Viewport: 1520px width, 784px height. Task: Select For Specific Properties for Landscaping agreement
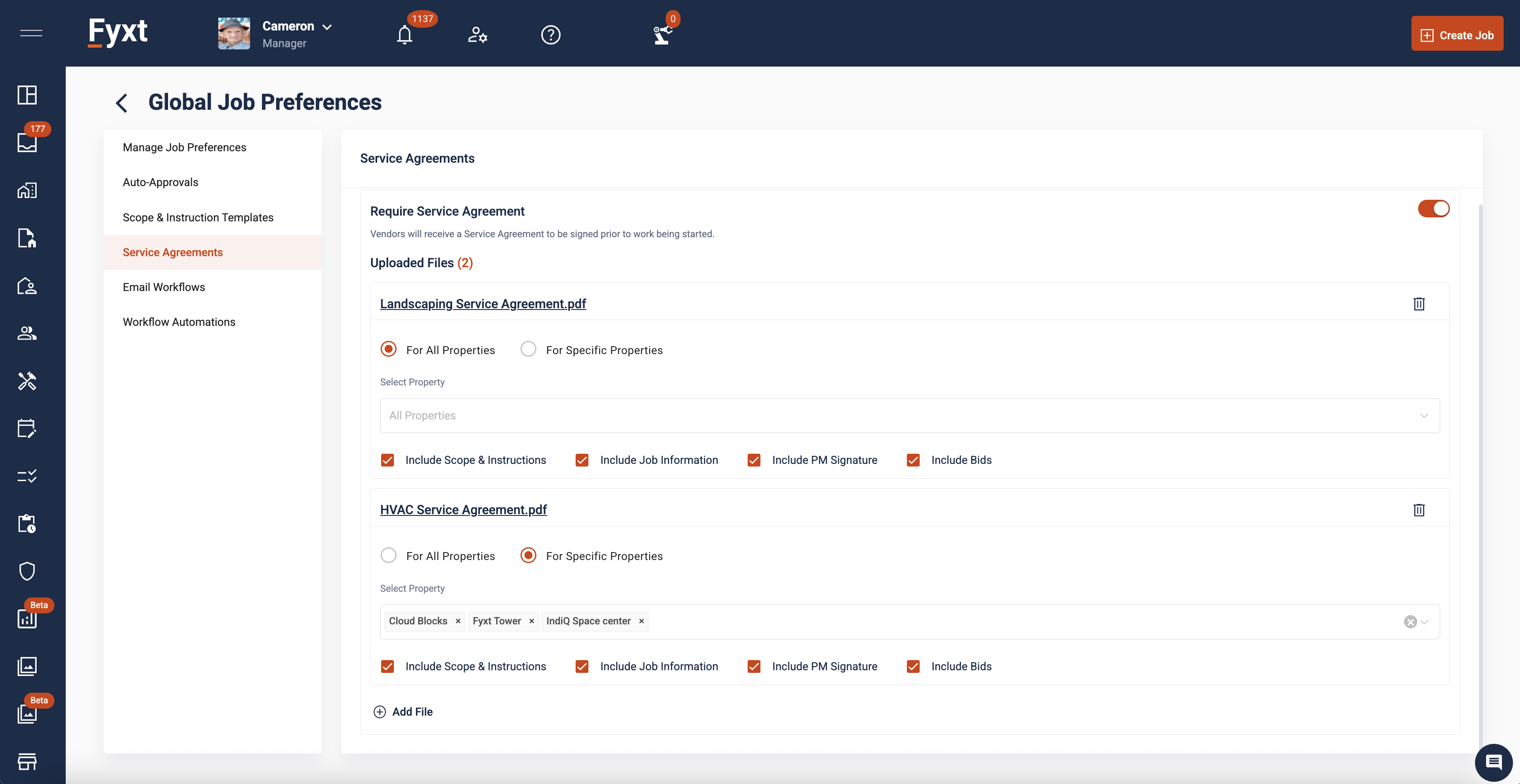click(528, 349)
